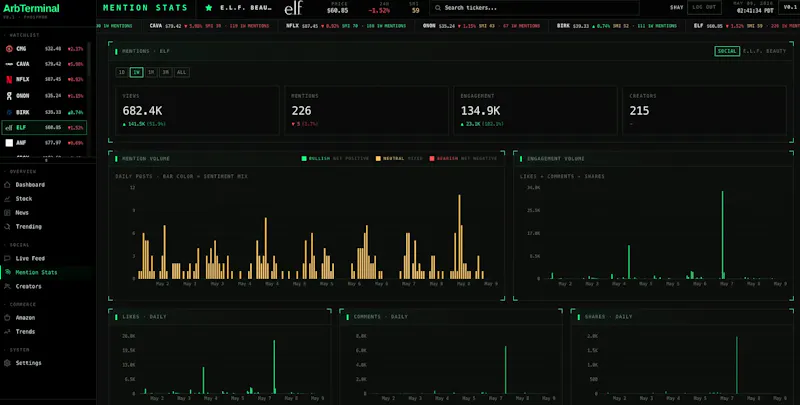The height and width of the screenshot is (405, 800).
Task: Select the 3M time range
Action: pyautogui.click(x=165, y=72)
